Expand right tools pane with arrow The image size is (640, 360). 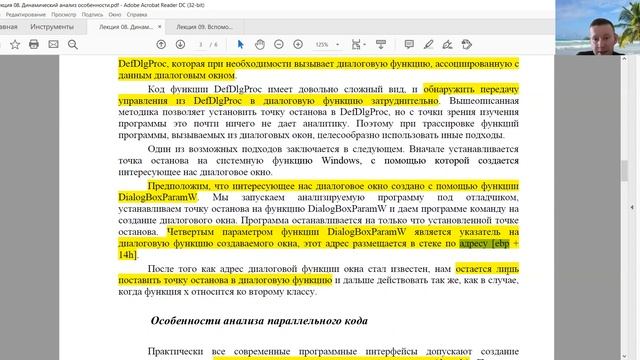point(632,207)
